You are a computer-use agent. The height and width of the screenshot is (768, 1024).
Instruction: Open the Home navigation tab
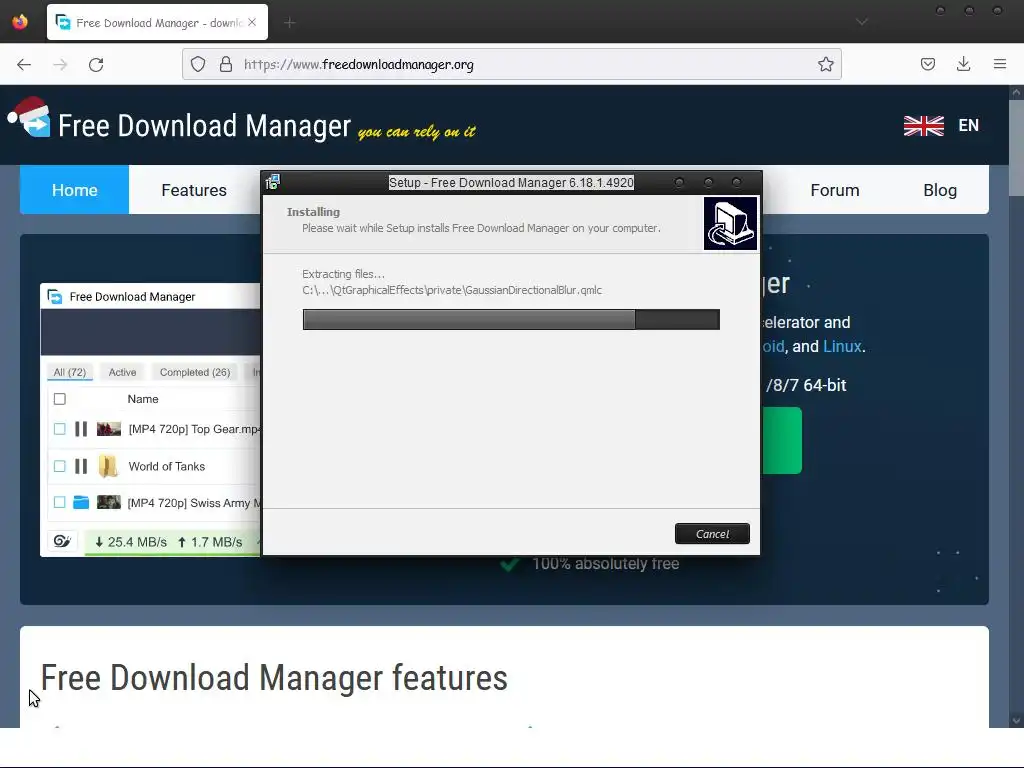coord(74,189)
